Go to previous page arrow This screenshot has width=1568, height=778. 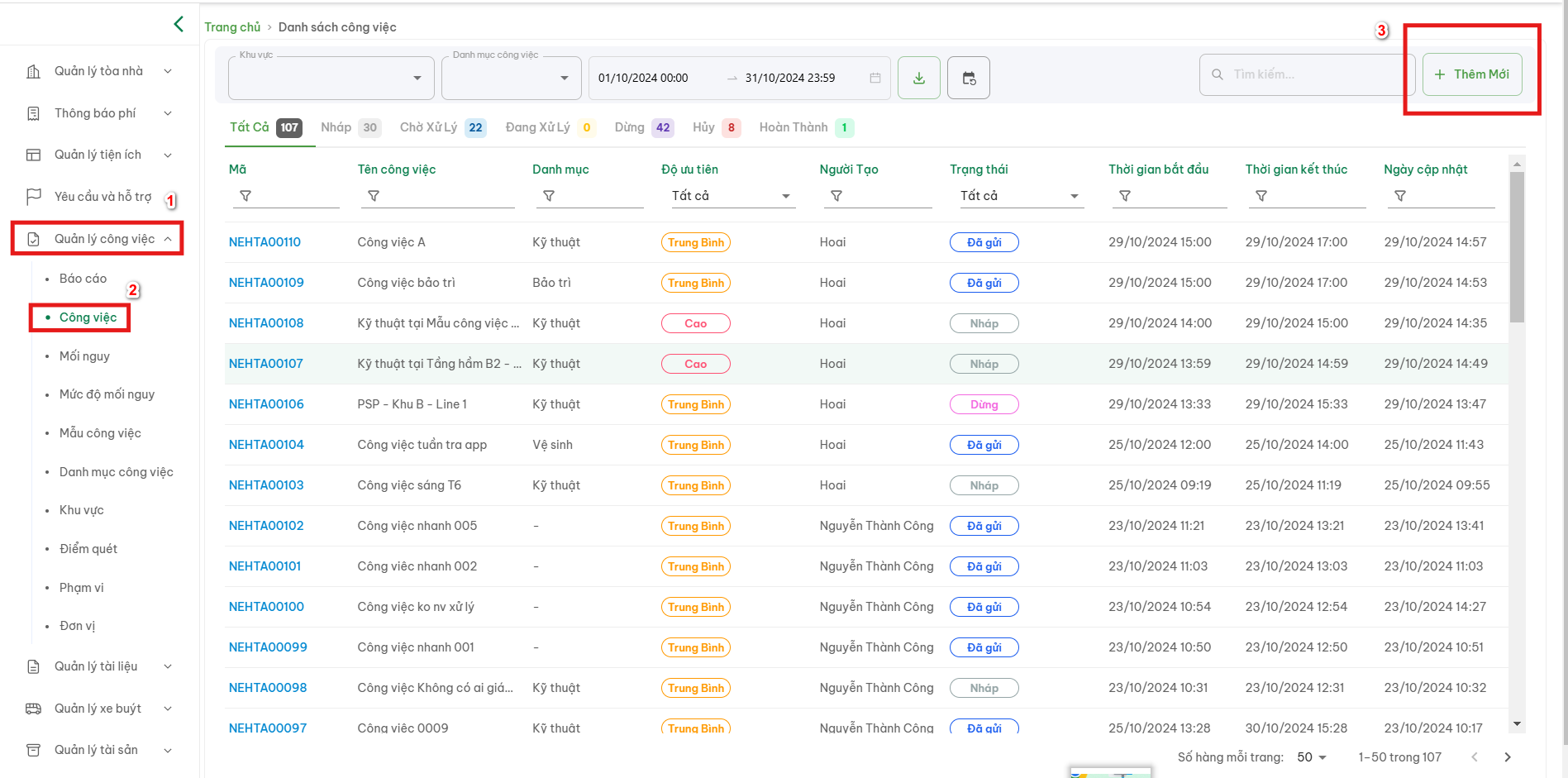point(1475,757)
